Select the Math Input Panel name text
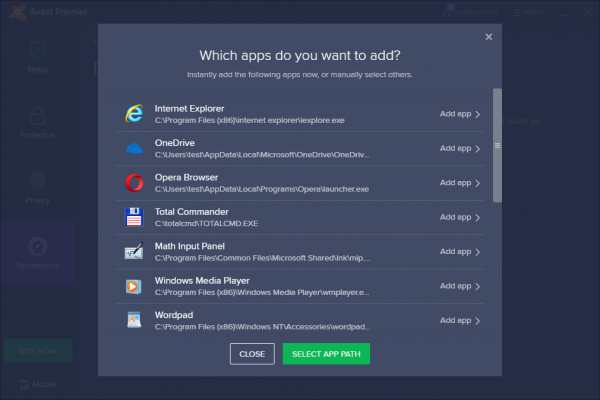 [x=189, y=247]
